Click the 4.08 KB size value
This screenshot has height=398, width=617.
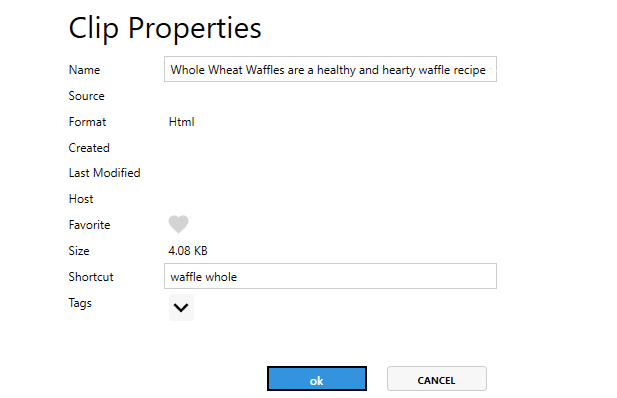(x=188, y=251)
